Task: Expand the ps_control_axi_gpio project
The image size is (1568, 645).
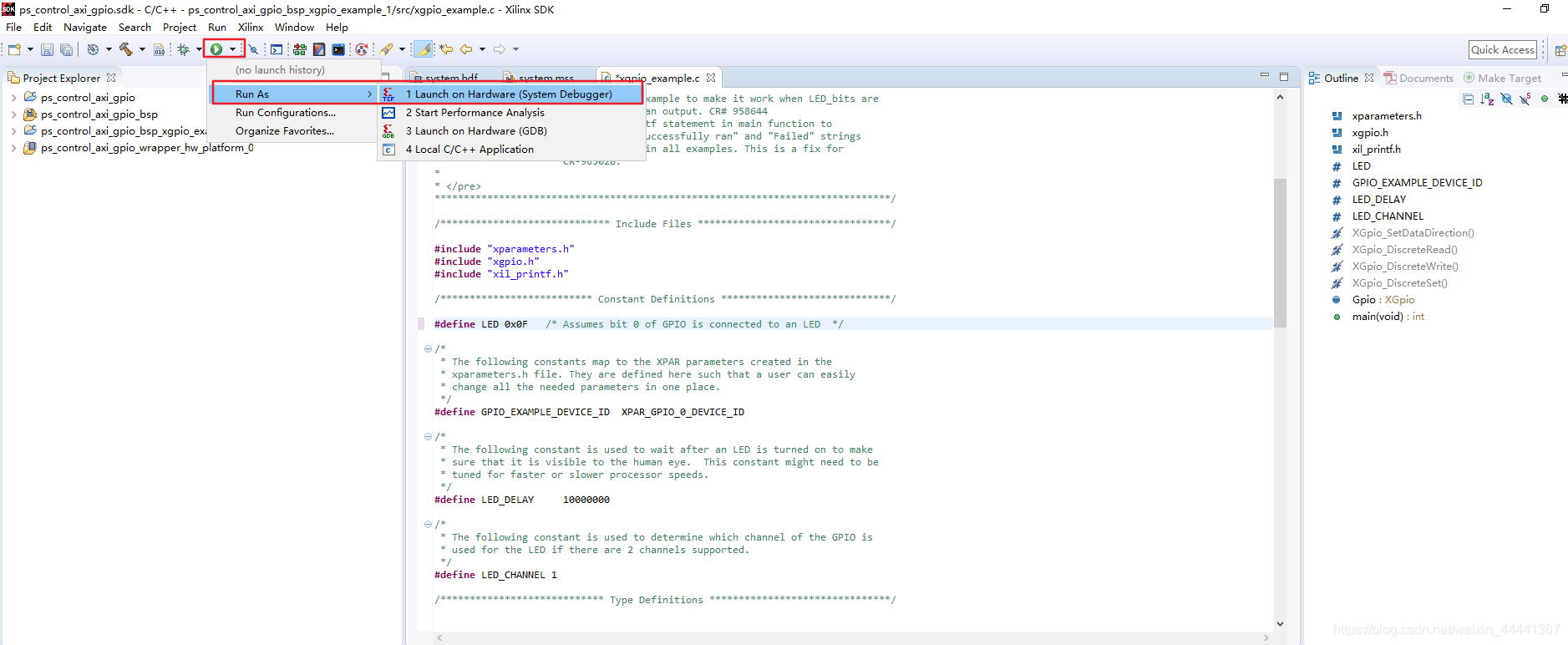Action: [13, 98]
